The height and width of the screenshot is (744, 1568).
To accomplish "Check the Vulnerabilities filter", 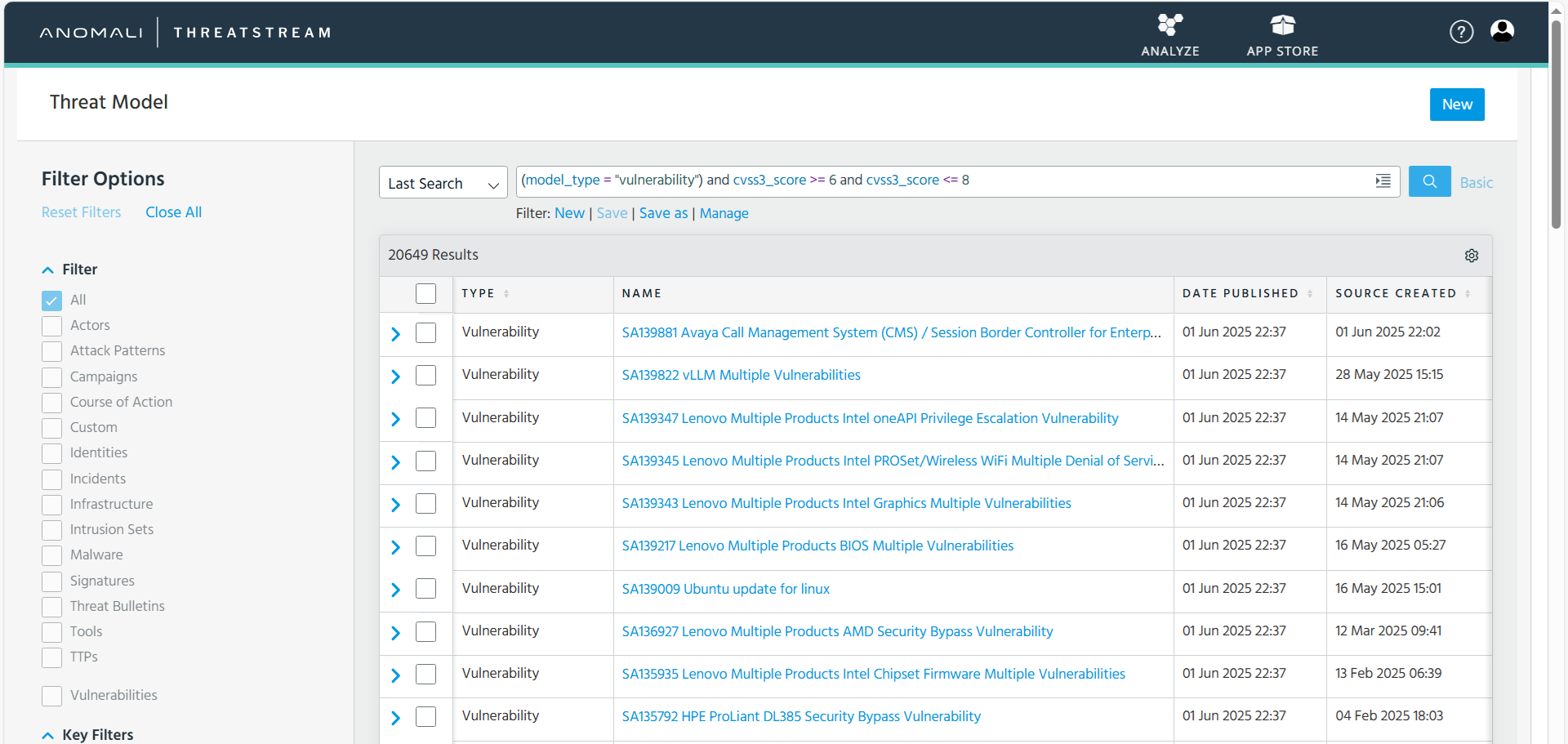I will [51, 696].
